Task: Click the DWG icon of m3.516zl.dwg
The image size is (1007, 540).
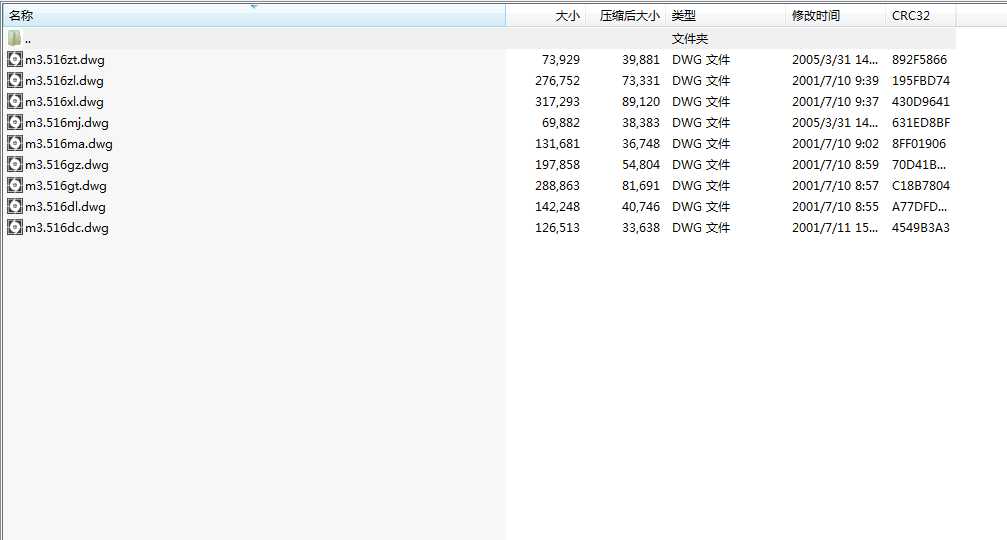Action: (x=15, y=81)
